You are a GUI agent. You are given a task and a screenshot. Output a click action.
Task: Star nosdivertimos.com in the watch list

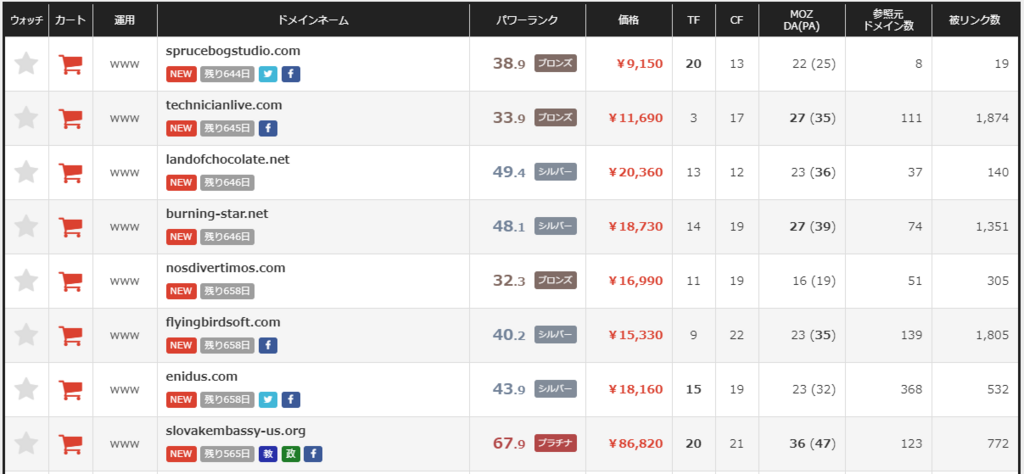(x=26, y=281)
